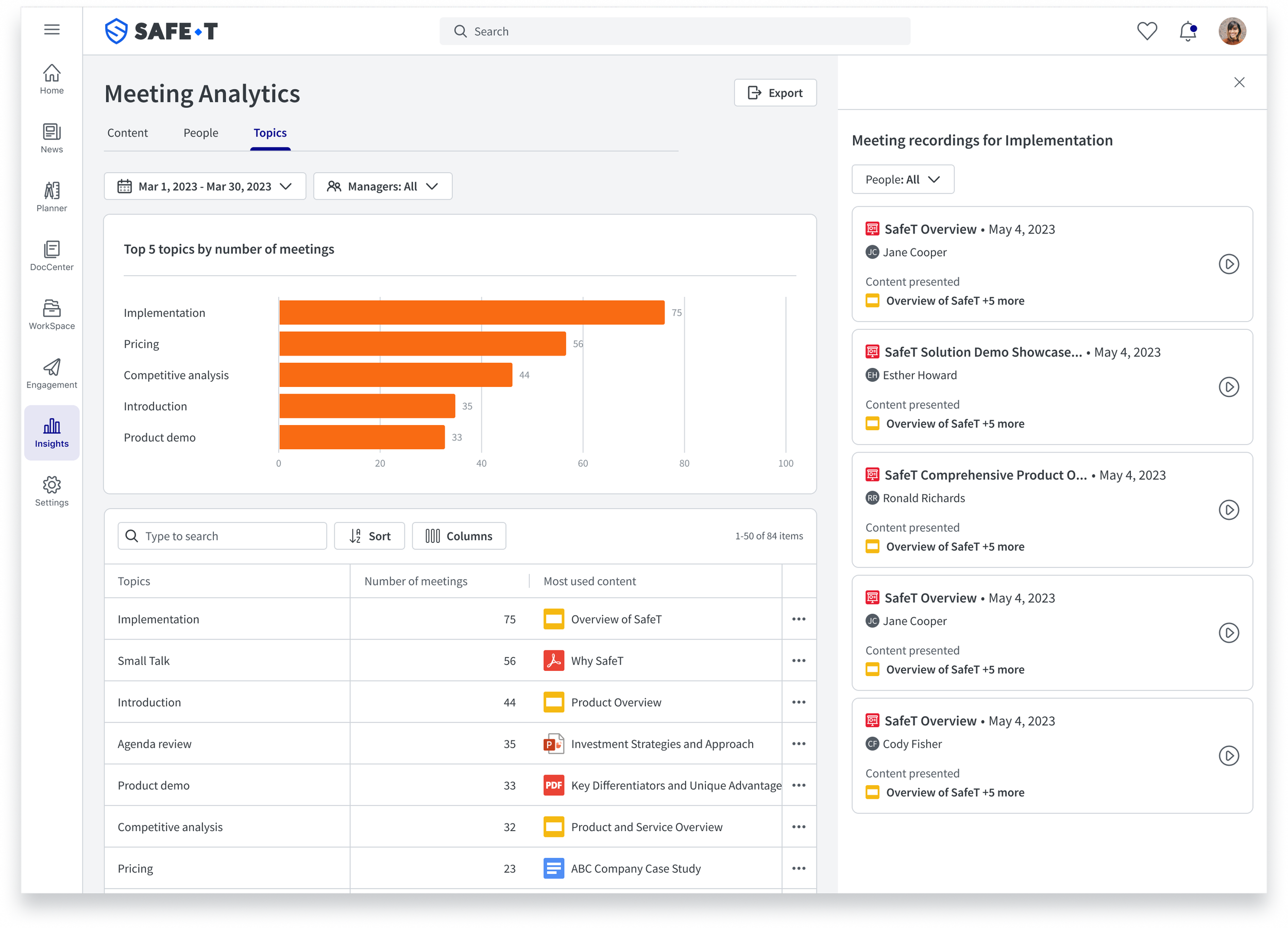
Task: Play Cody Fisher's SafeT Overview recording
Action: point(1228,755)
